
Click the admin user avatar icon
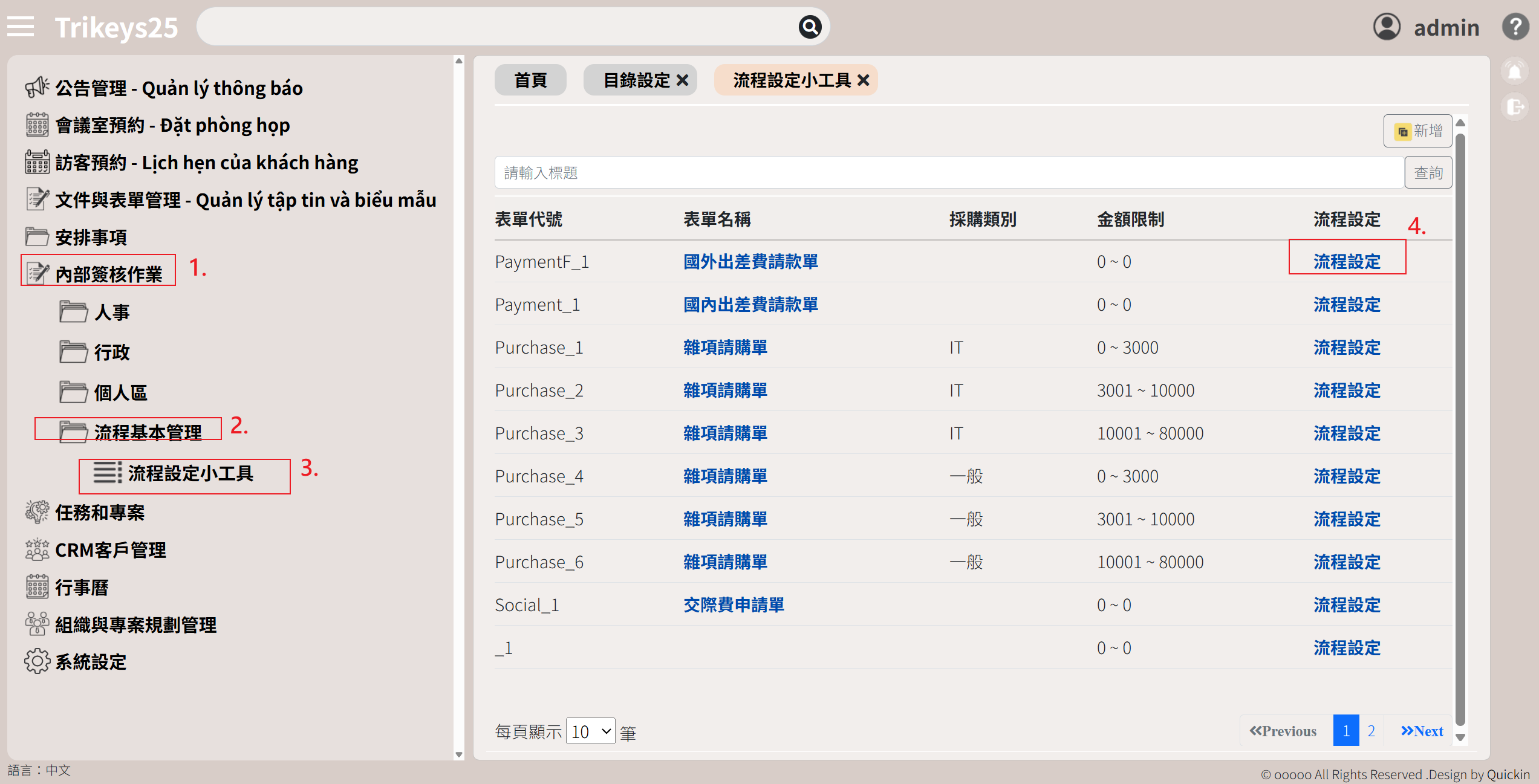(x=1387, y=27)
